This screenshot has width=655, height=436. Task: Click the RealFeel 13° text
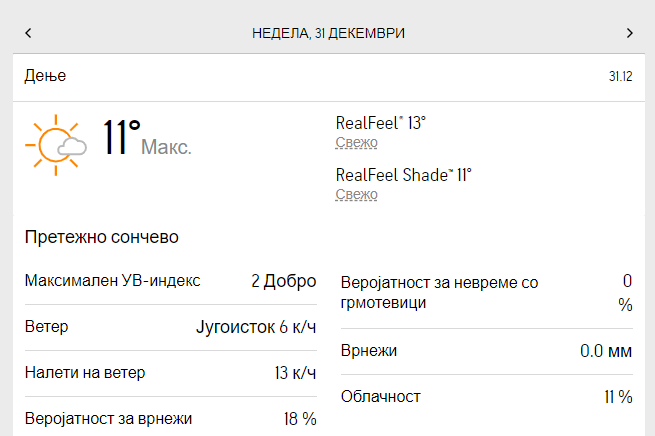(381, 123)
